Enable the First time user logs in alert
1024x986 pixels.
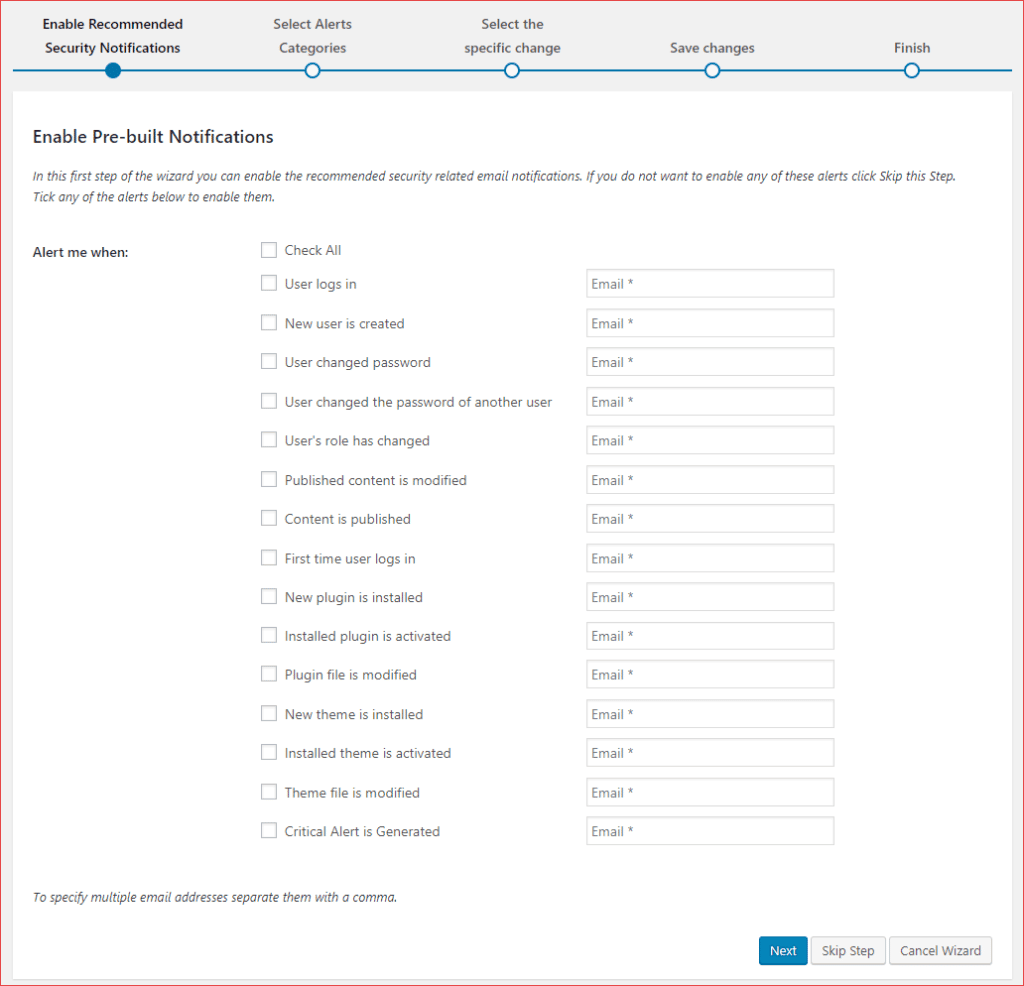point(268,557)
